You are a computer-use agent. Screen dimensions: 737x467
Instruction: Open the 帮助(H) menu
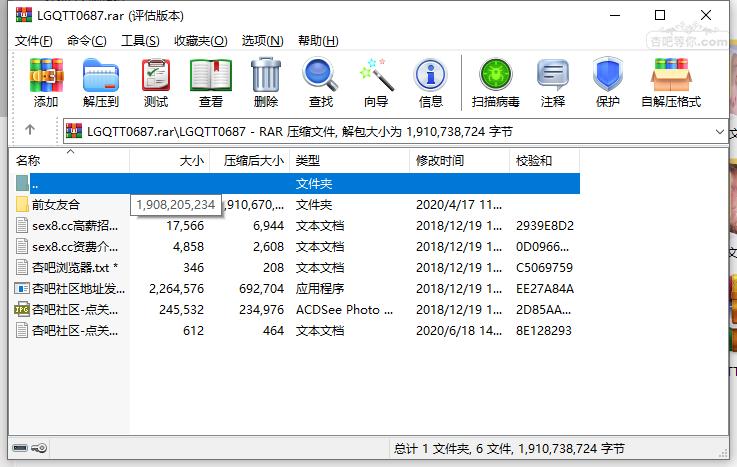pos(318,41)
